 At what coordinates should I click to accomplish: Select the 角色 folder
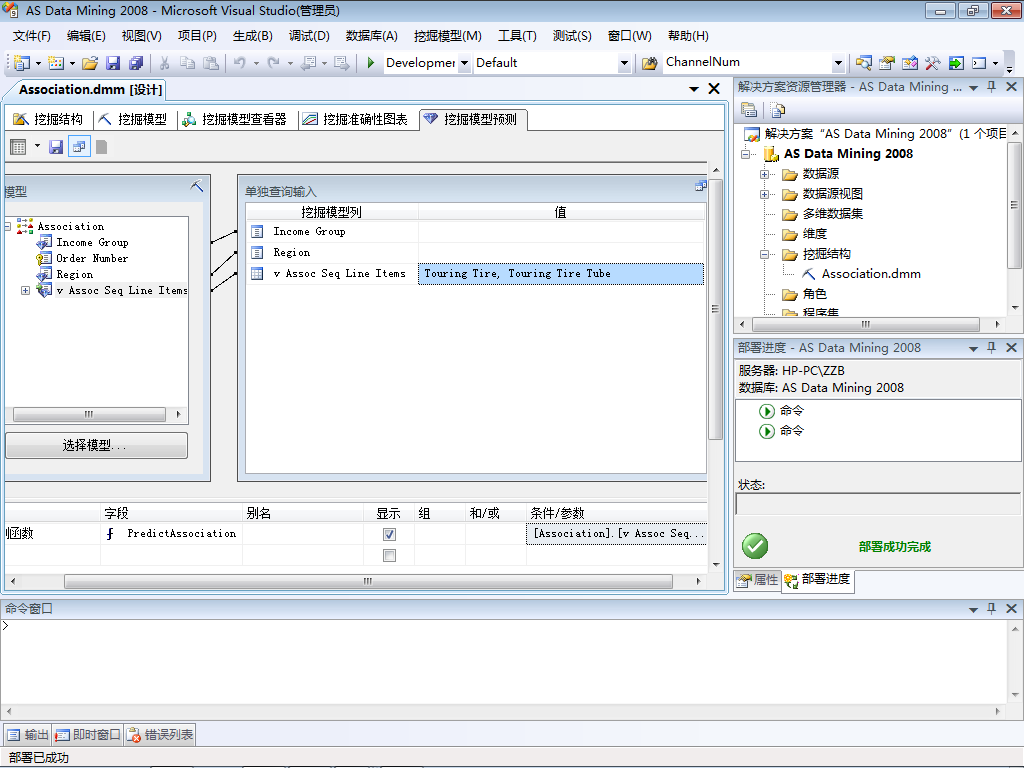pos(814,295)
